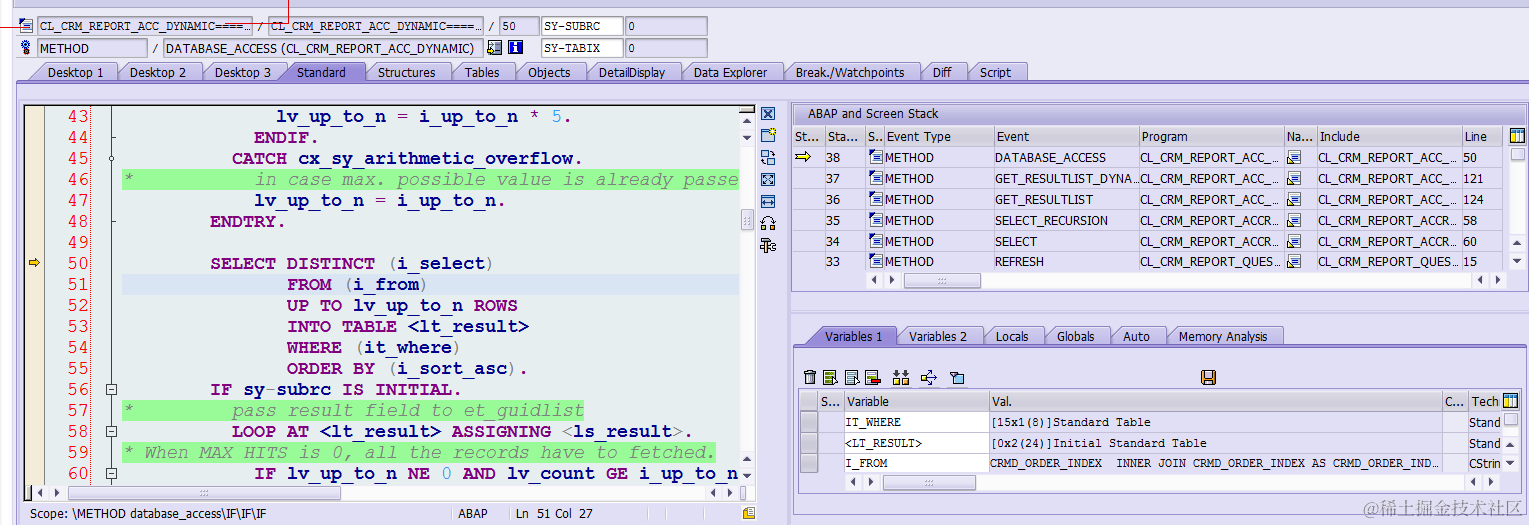
Task: Open the Break./Watchpoints tab
Action: point(850,72)
